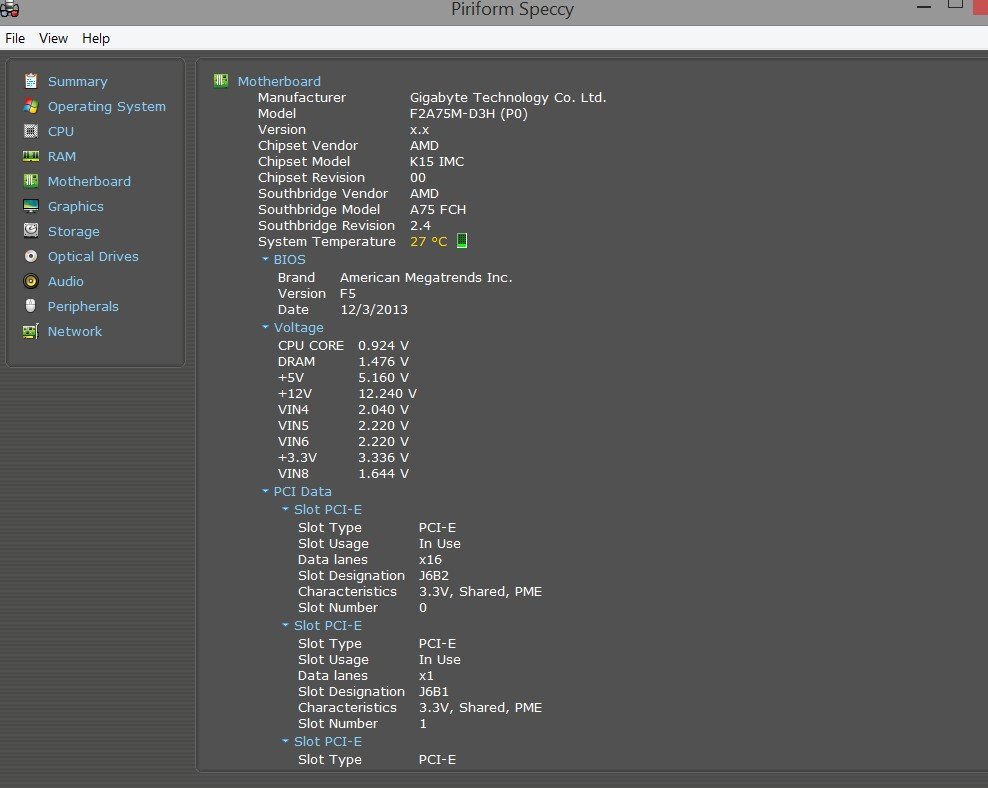The image size is (988, 788).
Task: Click the Audio speaker icon in sidebar
Action: (x=31, y=281)
